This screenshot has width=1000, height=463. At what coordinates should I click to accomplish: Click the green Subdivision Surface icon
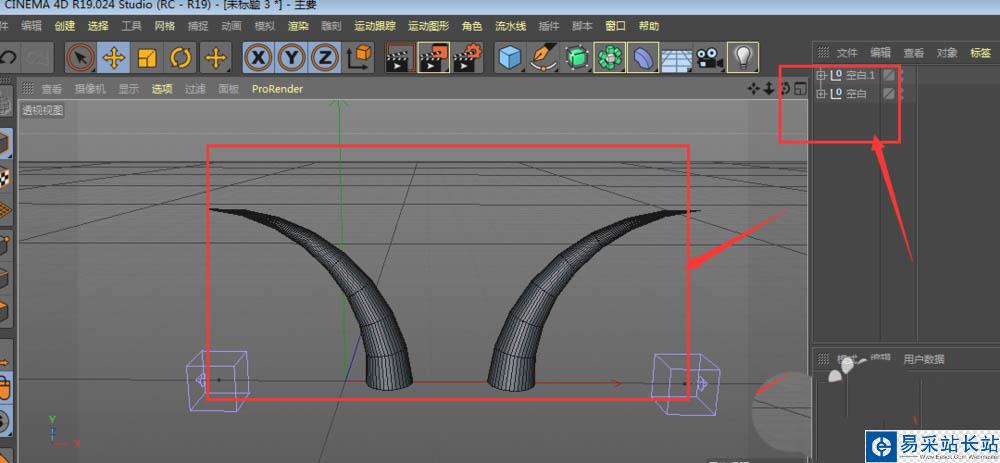pos(577,59)
